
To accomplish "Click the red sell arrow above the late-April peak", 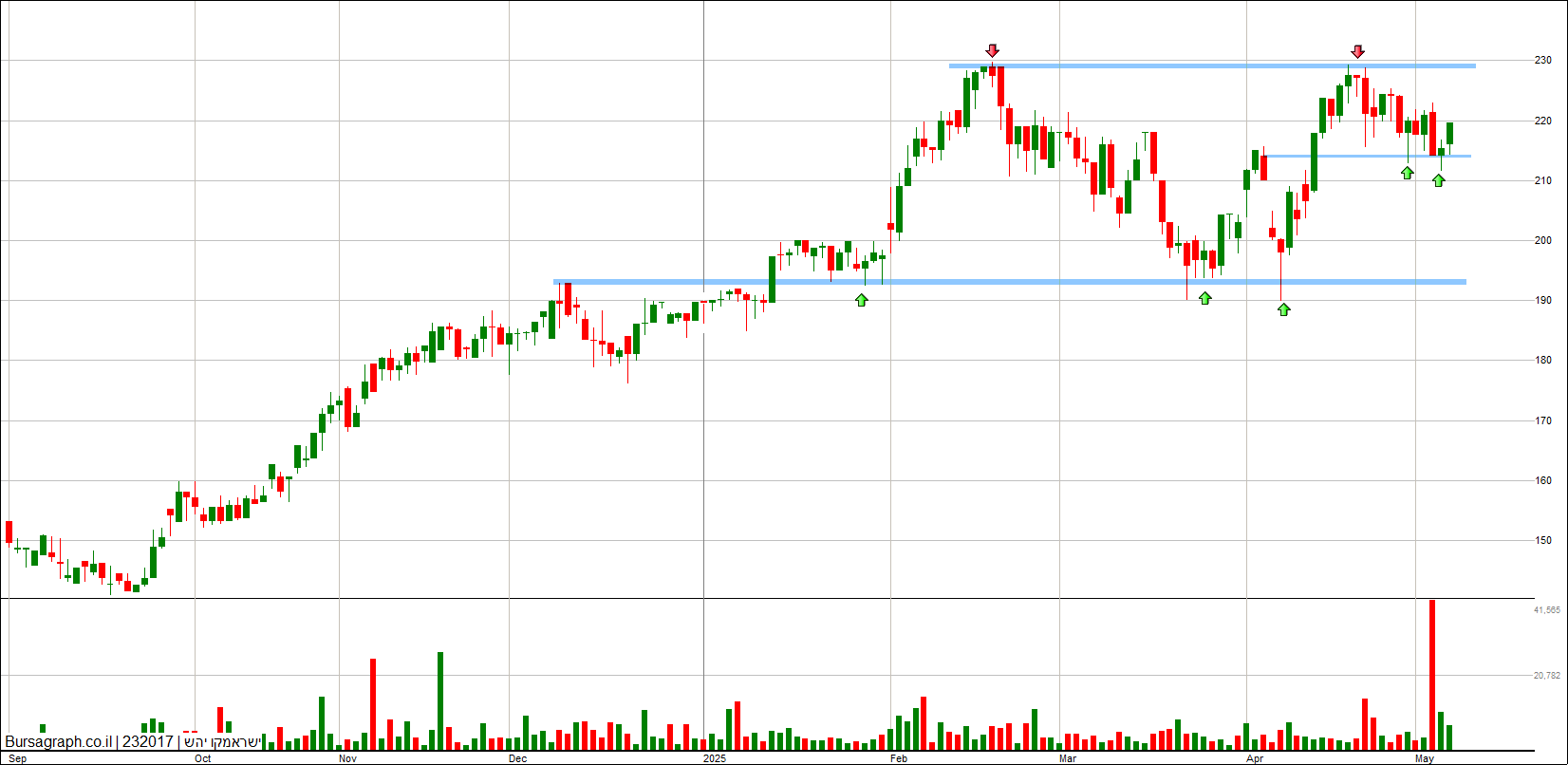I will tap(1357, 51).
